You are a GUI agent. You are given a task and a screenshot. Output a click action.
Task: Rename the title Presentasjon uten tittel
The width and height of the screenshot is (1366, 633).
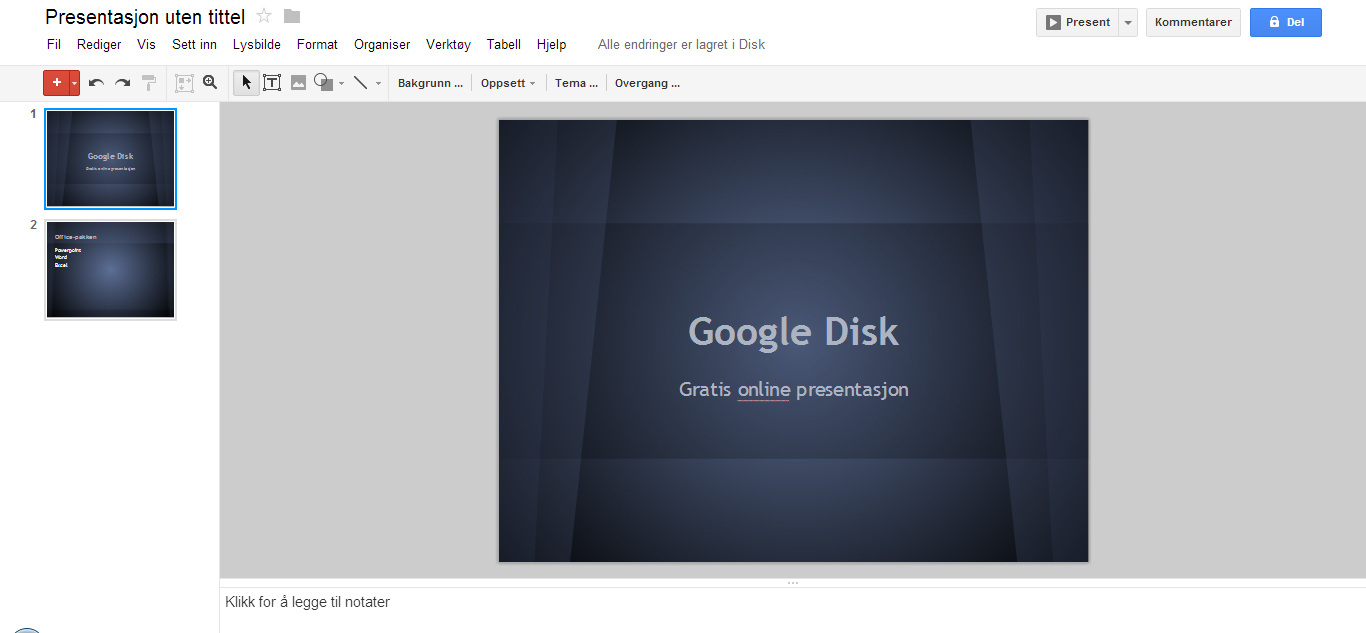145,17
